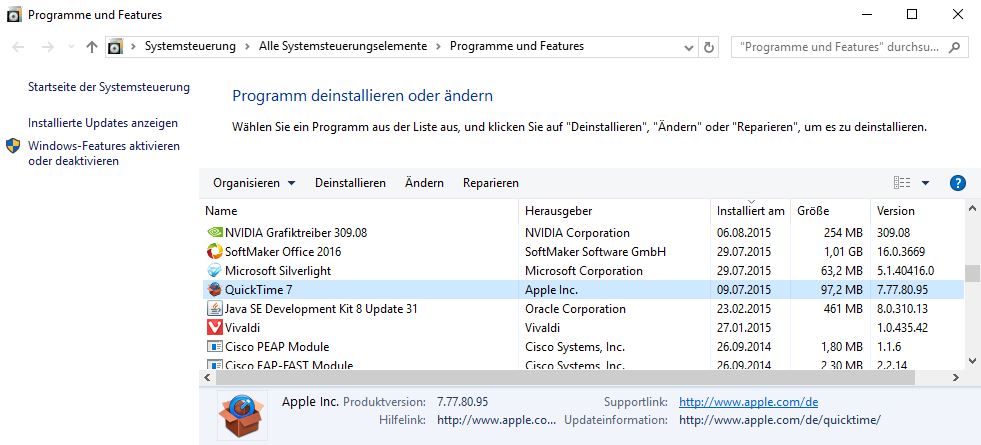Viewport: 981px width, 445px height.
Task: Go back with the left arrow
Action: [x=18, y=47]
